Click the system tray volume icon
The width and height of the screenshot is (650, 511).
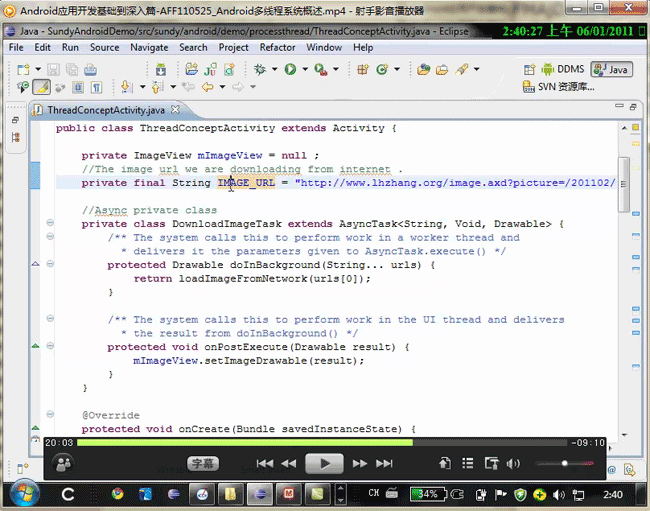pyautogui.click(x=559, y=494)
